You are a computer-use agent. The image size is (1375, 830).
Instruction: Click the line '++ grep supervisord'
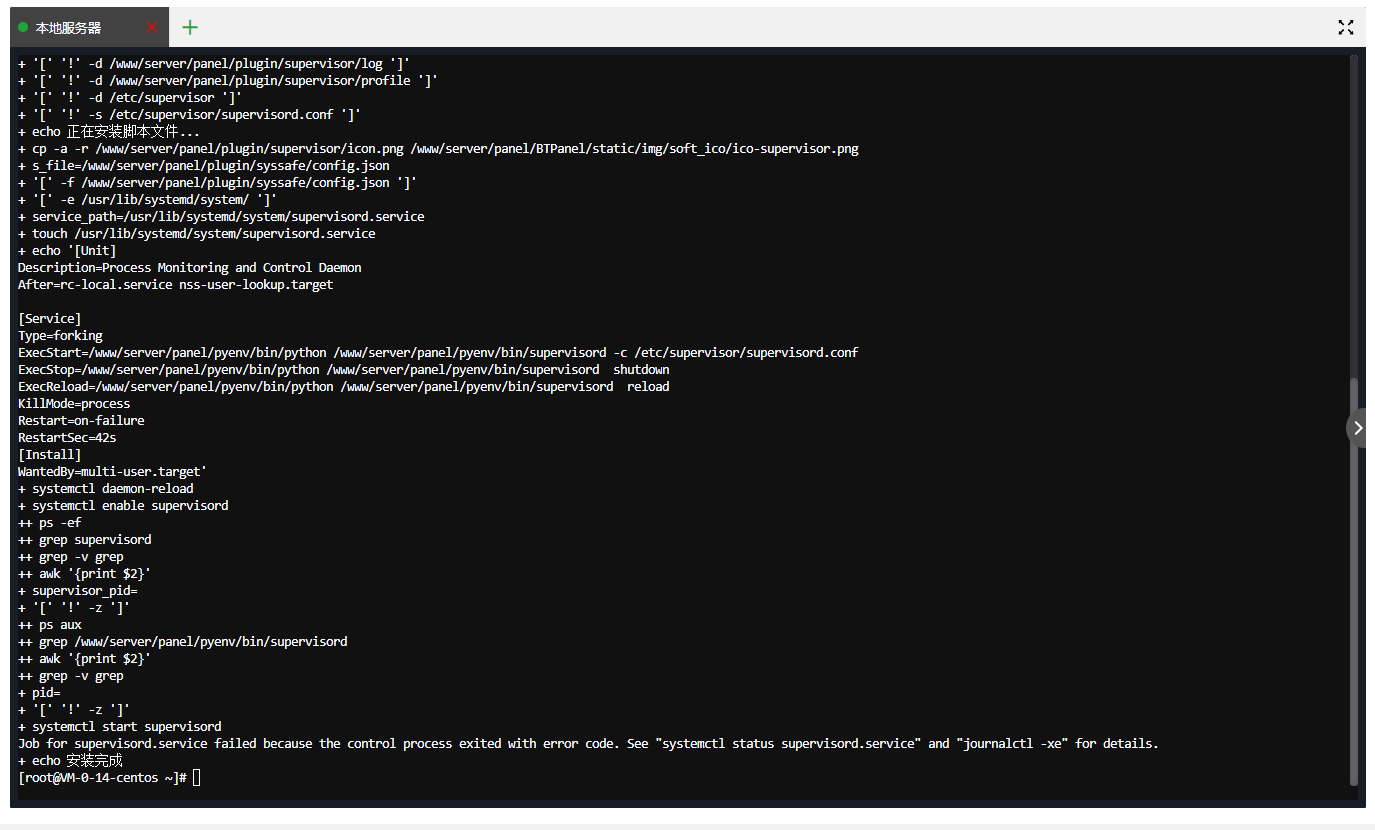click(x=85, y=540)
